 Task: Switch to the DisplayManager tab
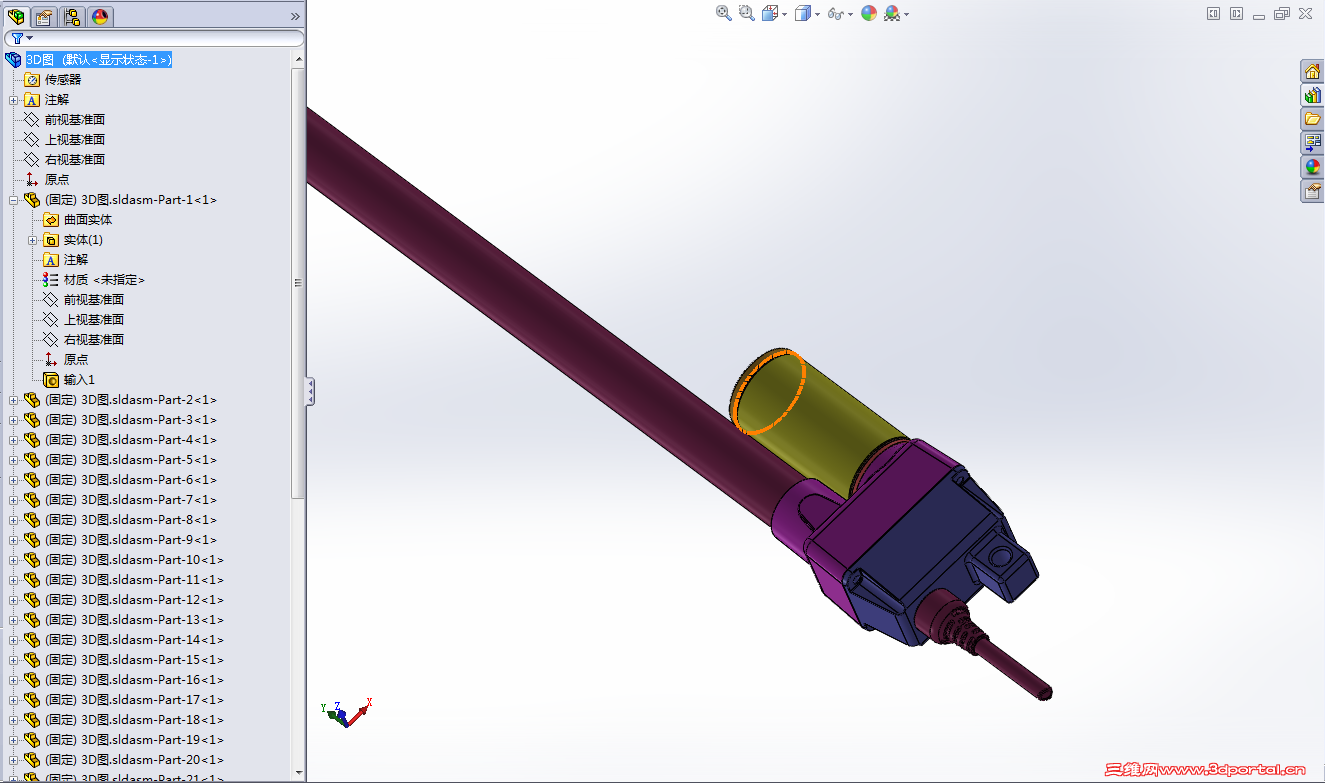[100, 16]
